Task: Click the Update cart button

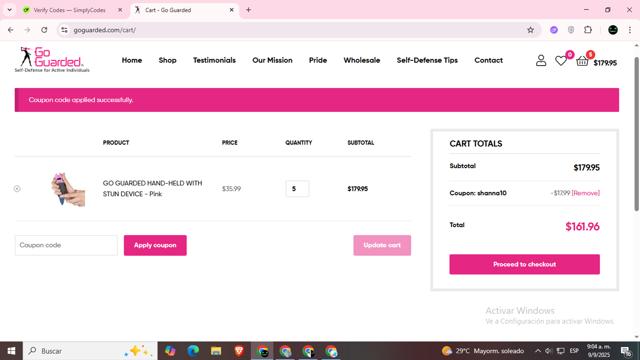Action: (382, 245)
